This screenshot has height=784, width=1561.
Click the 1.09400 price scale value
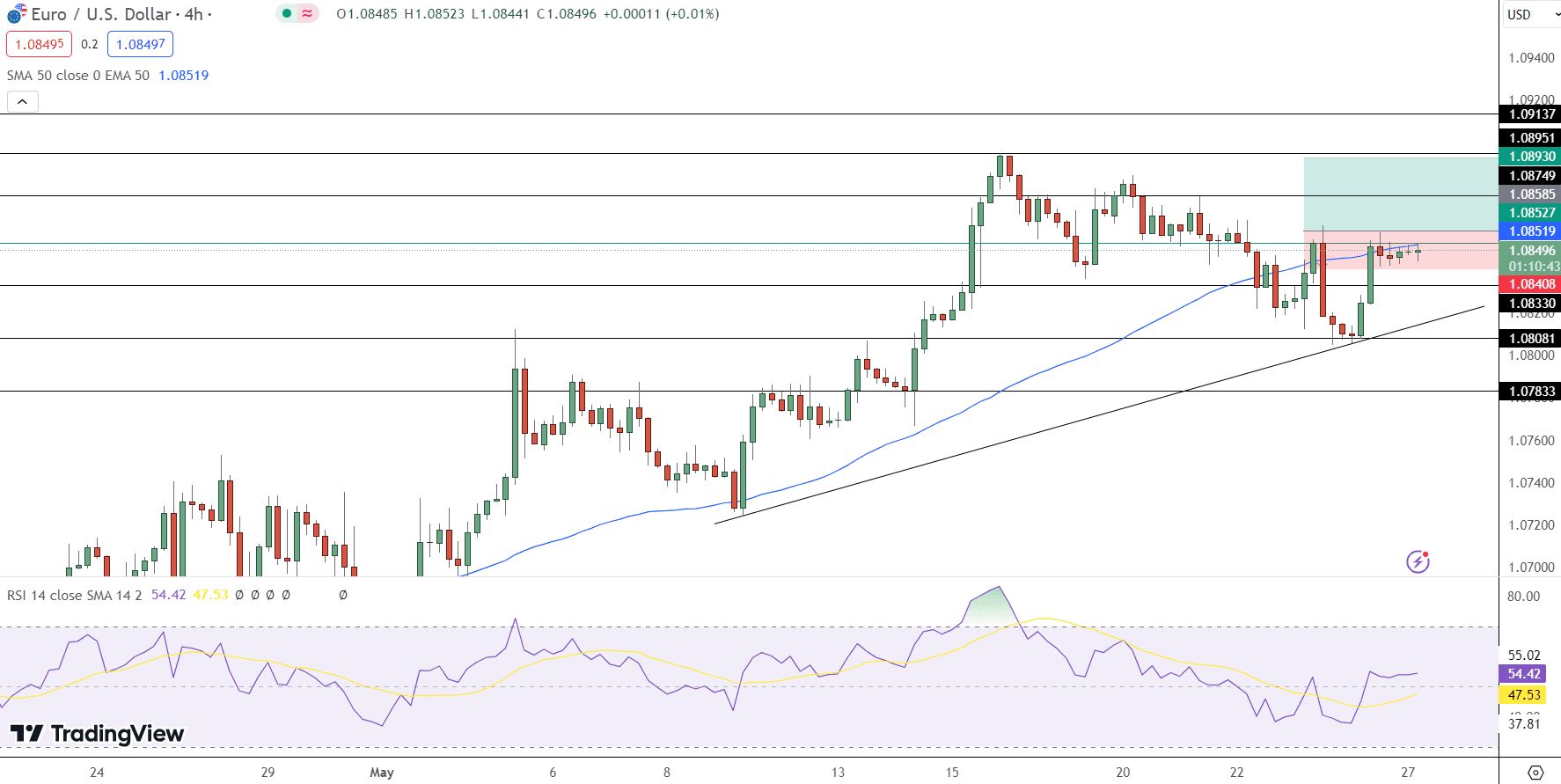1531,58
